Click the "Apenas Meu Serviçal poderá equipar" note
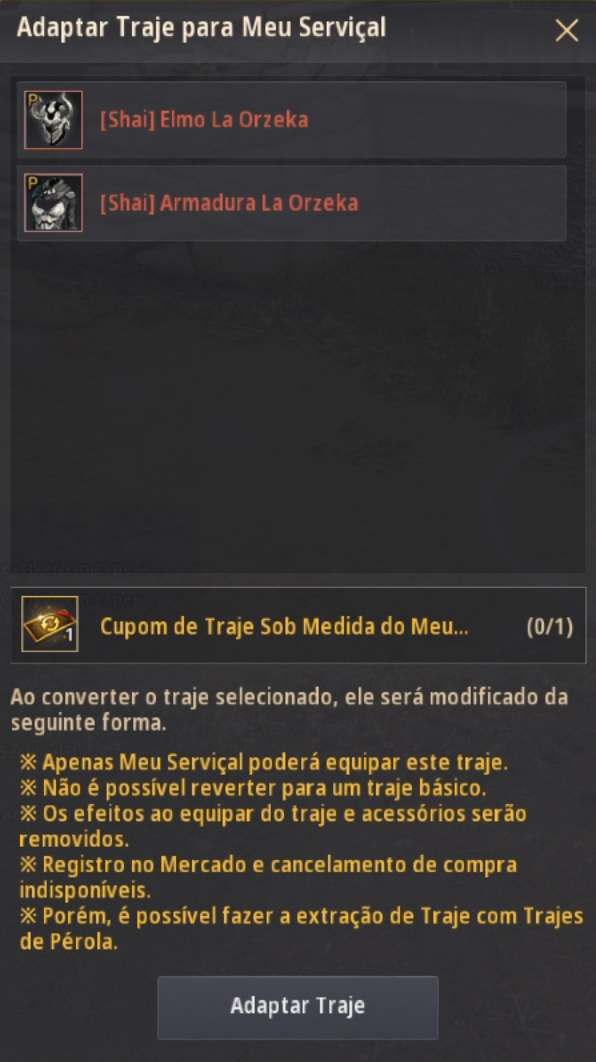 tap(263, 762)
